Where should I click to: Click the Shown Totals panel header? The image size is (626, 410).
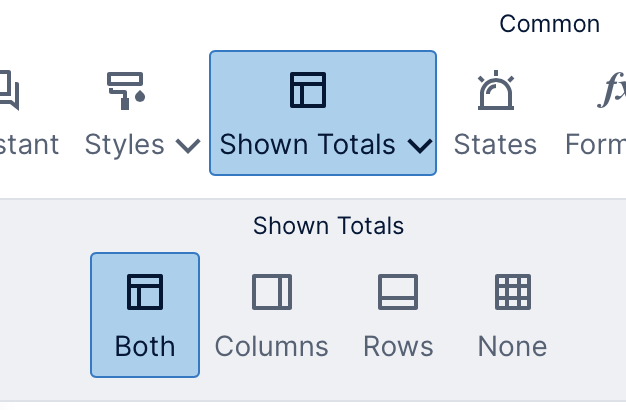pos(329,226)
